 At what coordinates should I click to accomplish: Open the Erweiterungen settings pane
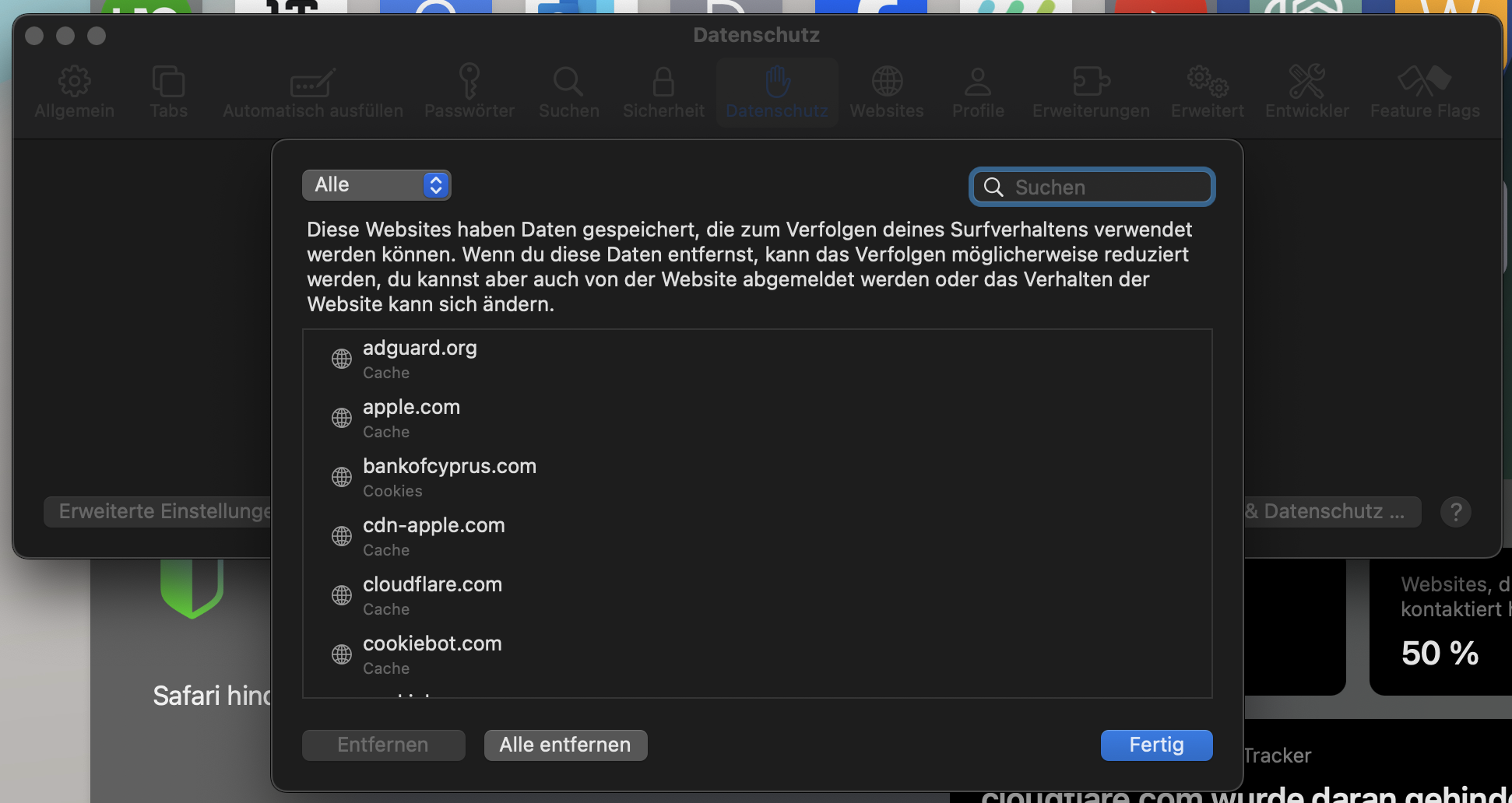point(1091,91)
